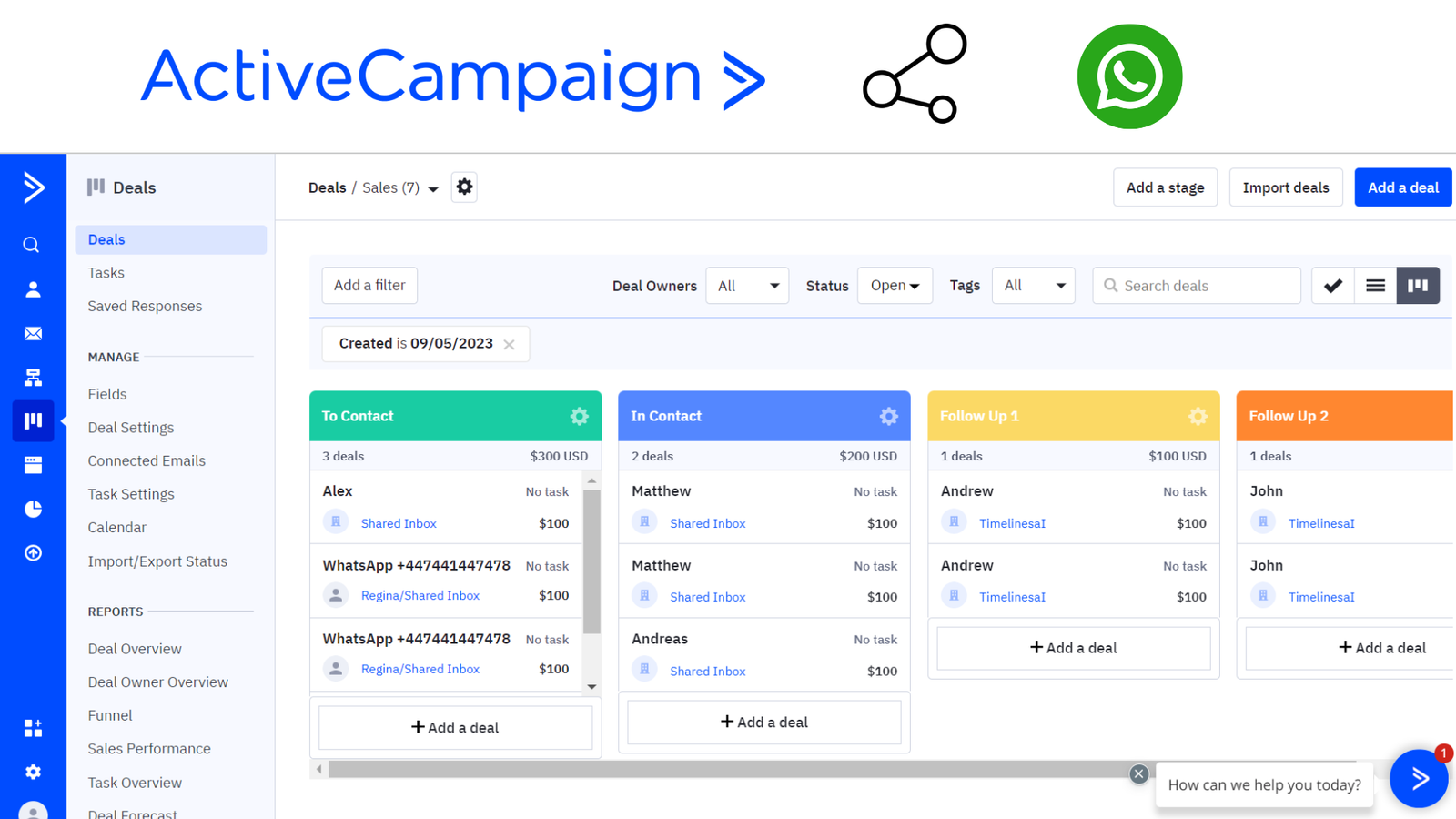The width and height of the screenshot is (1456, 819).
Task: Open Settings via the gear icon in sidebar
Action: (32, 772)
